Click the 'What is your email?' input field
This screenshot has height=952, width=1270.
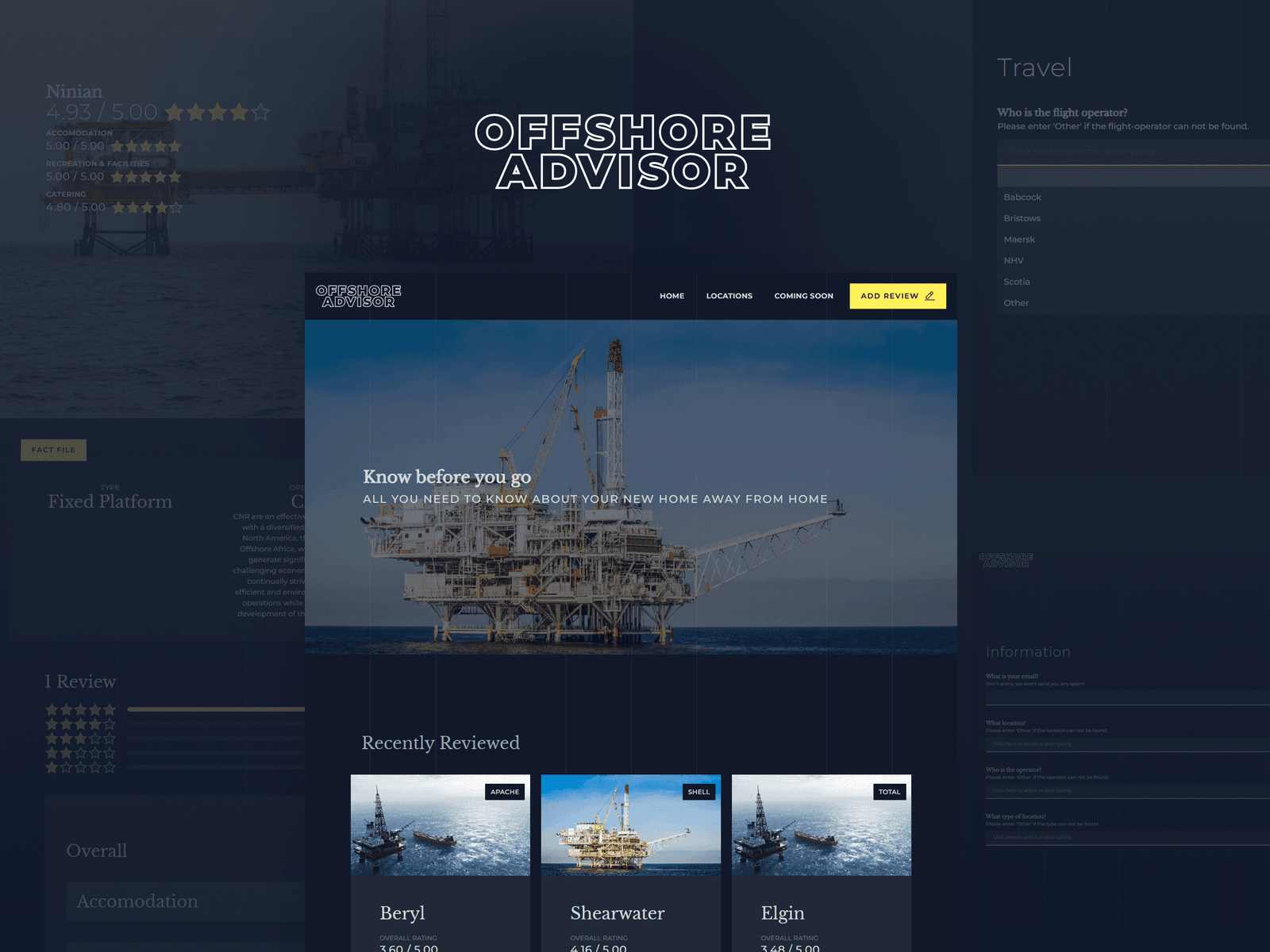[x=1128, y=697]
